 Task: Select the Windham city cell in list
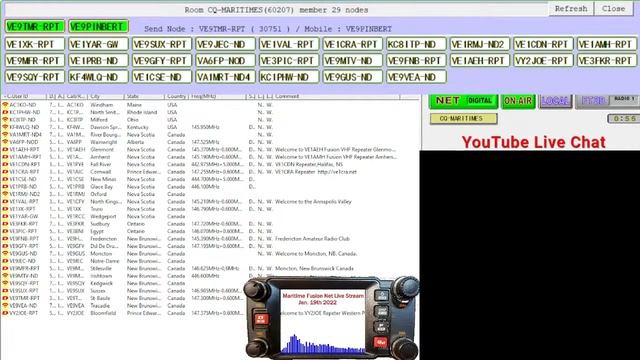(102, 105)
